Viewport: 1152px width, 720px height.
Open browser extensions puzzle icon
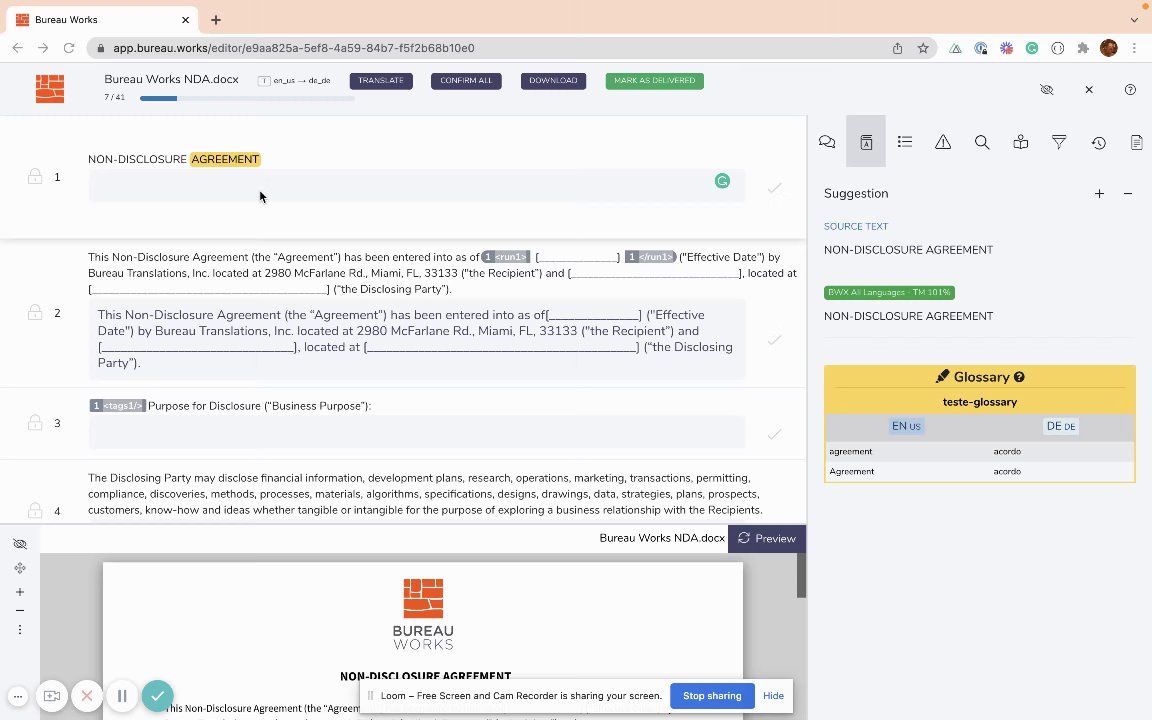1082,48
